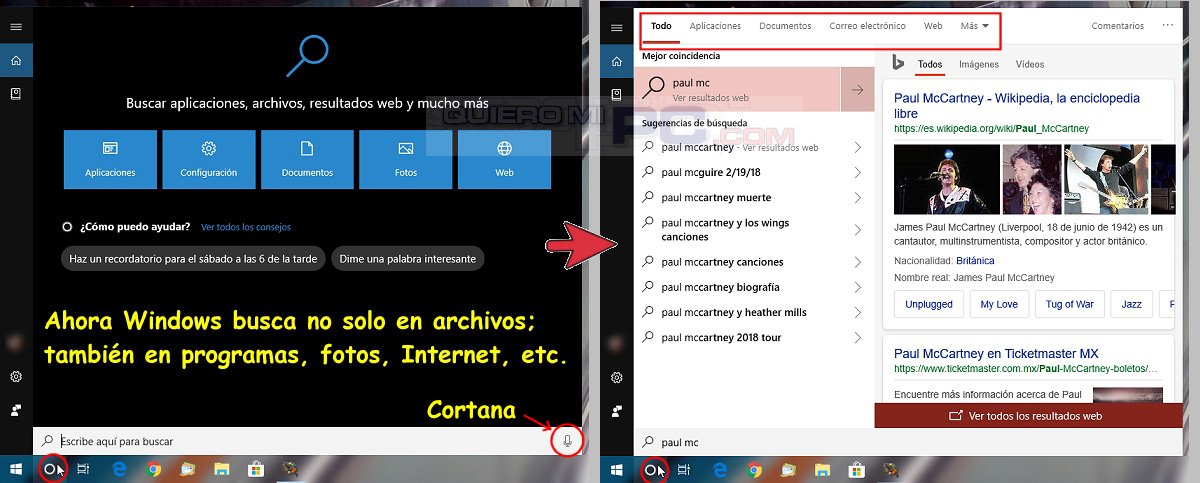
Task: Open the hamburger menu in the empty search window
Action: (x=16, y=27)
